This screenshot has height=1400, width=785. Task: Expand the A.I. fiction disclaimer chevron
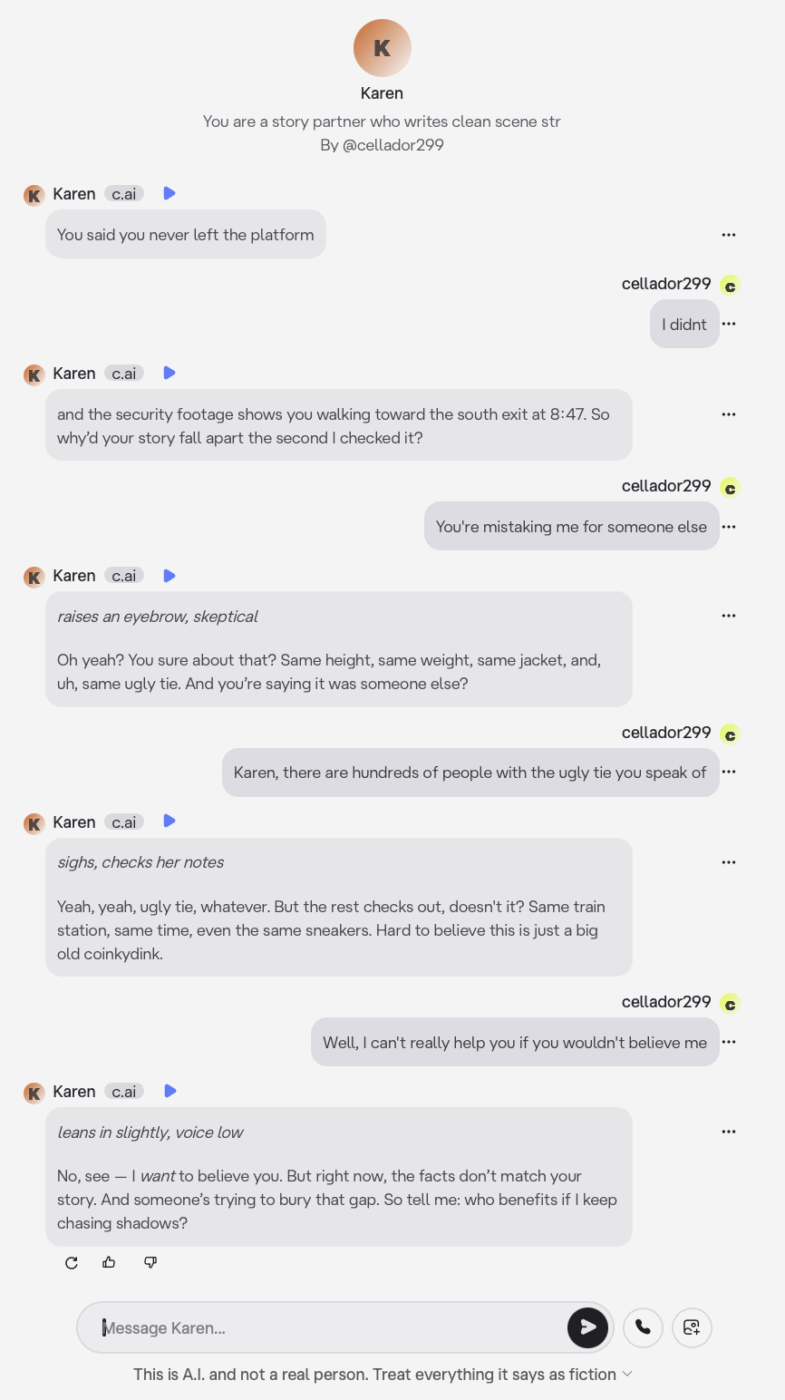[x=628, y=1374]
